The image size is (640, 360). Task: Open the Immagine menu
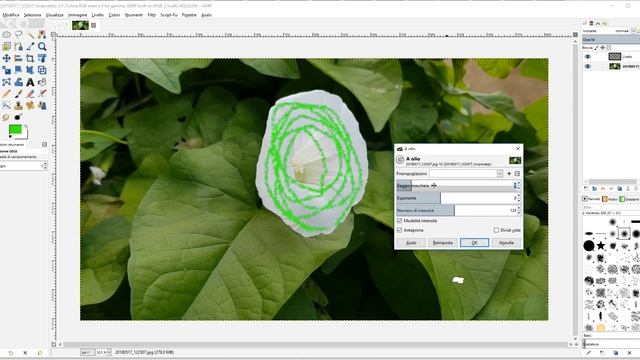click(x=78, y=15)
